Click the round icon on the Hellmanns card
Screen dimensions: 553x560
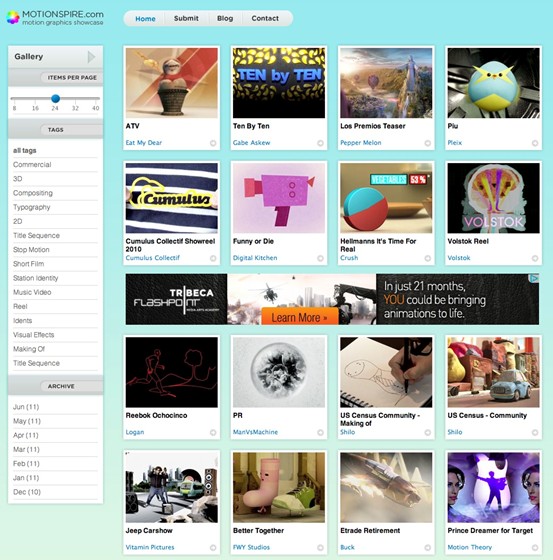(428, 258)
